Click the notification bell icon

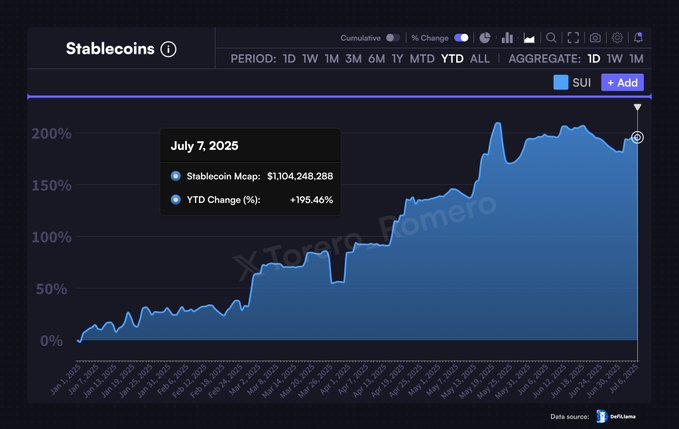(638, 38)
